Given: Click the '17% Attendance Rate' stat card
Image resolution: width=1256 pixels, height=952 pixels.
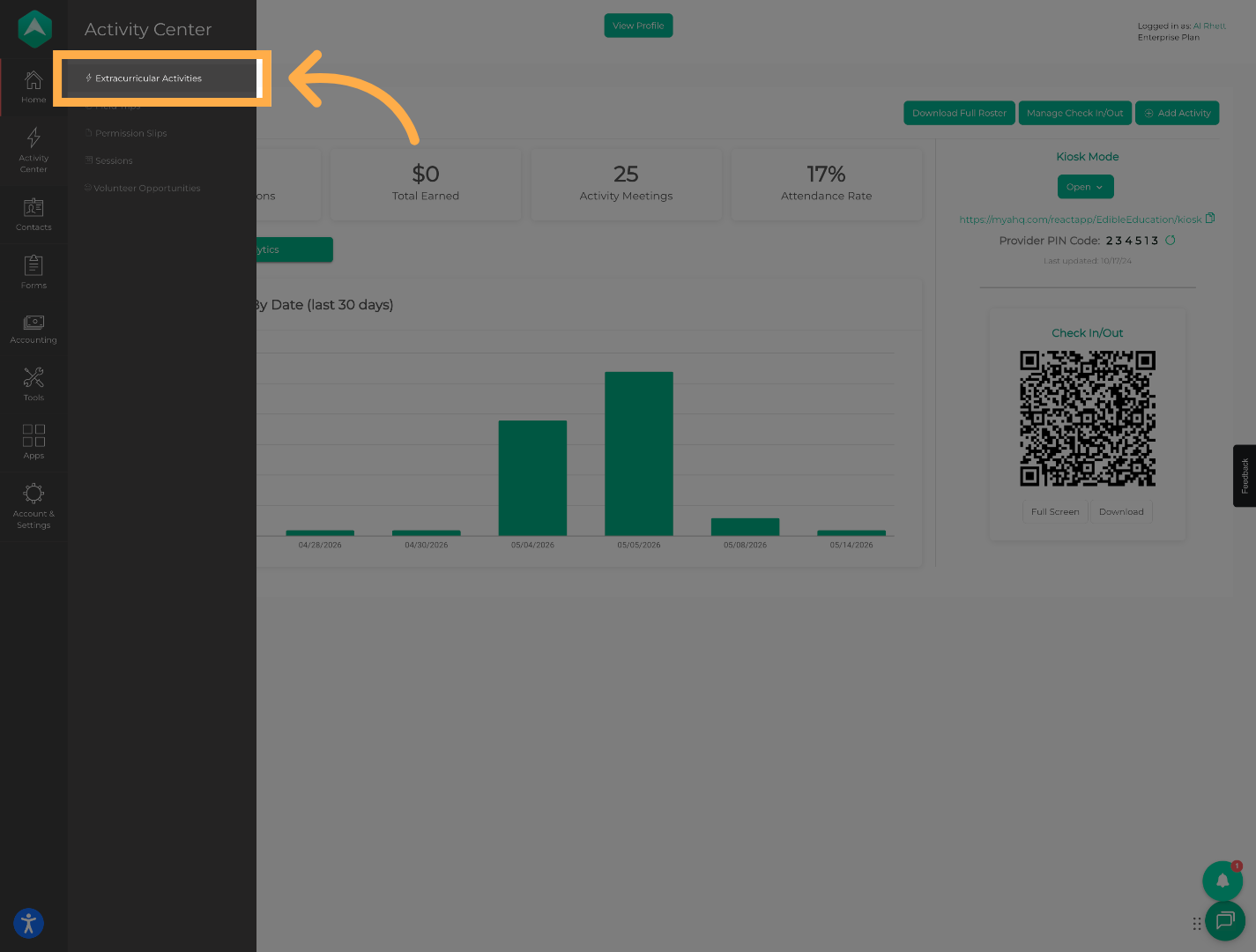Looking at the screenshot, I should pyautogui.click(x=827, y=184).
